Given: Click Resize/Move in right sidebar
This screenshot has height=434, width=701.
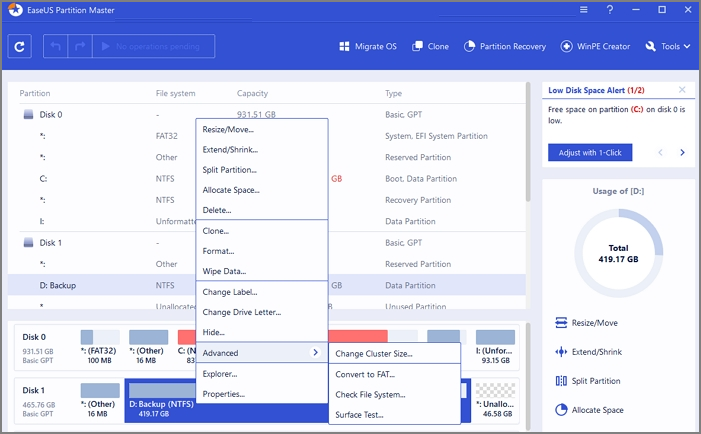Looking at the screenshot, I should 587,323.
